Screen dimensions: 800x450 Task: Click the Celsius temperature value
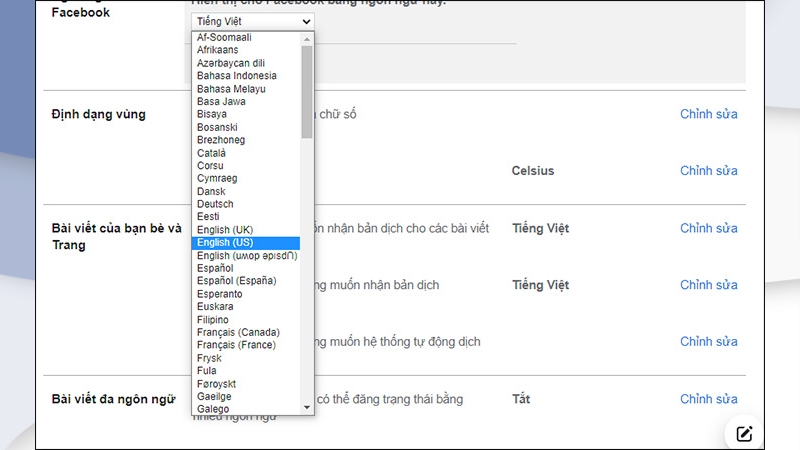[x=533, y=170]
